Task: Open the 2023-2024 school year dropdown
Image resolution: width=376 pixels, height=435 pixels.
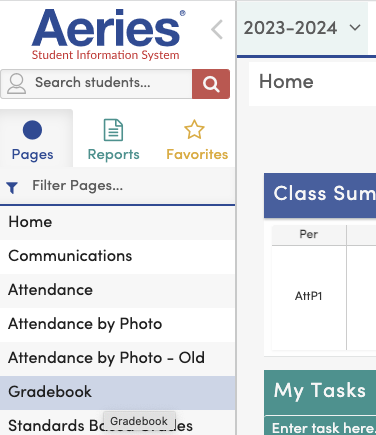Action: tap(302, 28)
